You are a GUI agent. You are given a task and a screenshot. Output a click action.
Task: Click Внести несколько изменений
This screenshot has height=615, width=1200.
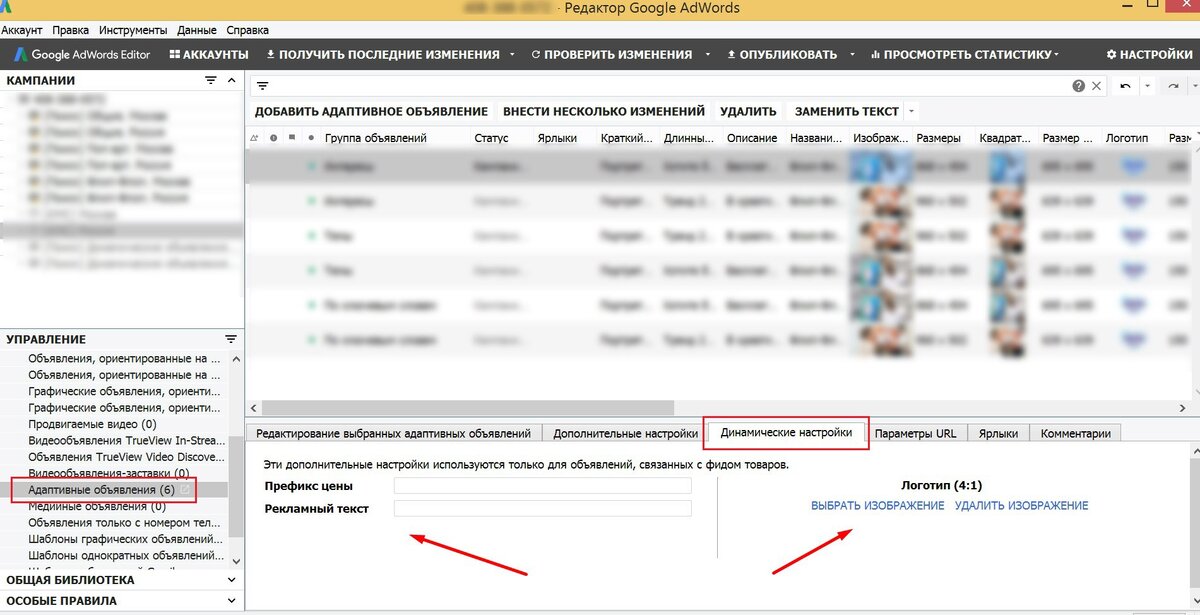point(604,111)
